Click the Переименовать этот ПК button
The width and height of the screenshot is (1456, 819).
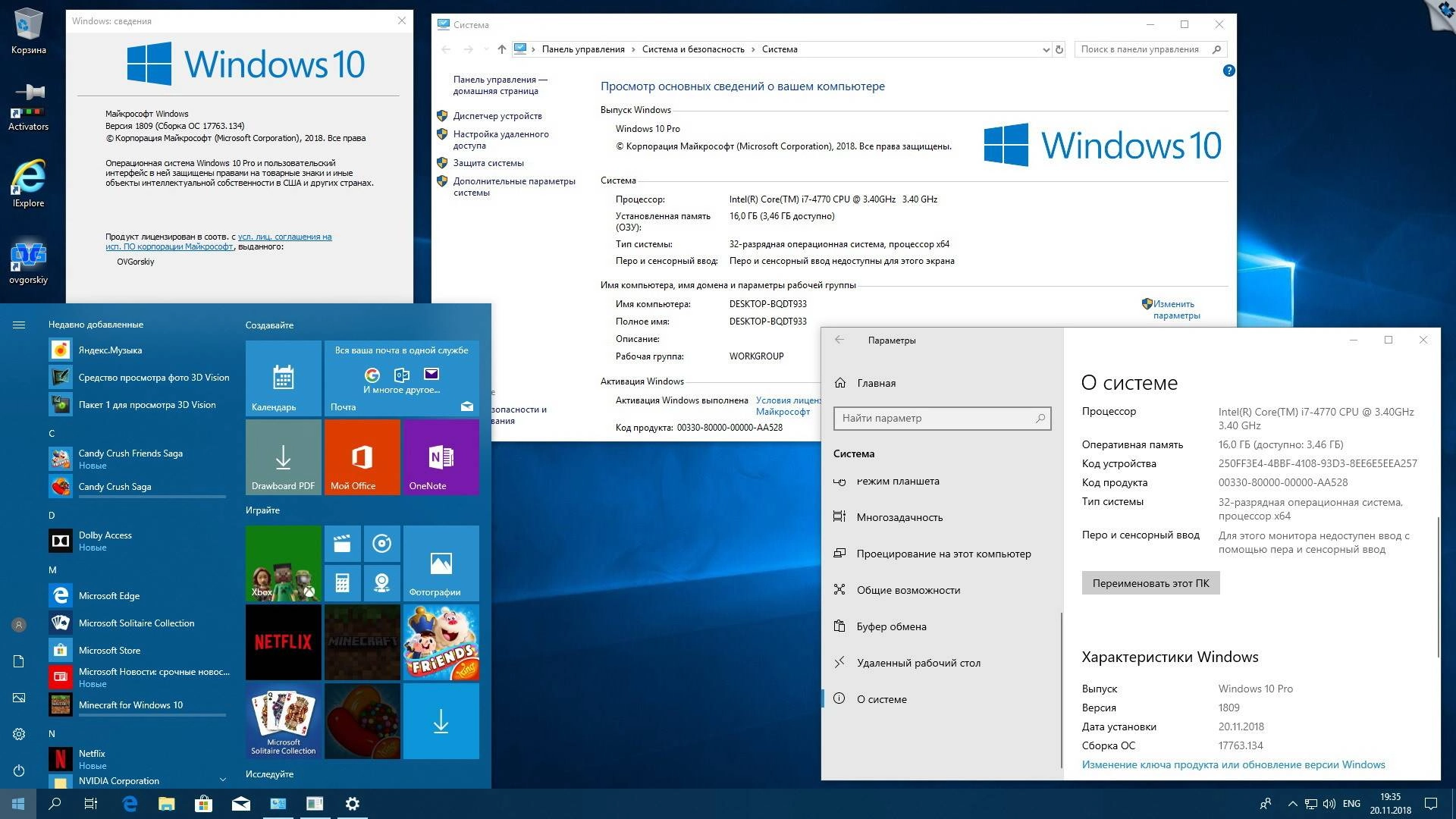(1150, 582)
